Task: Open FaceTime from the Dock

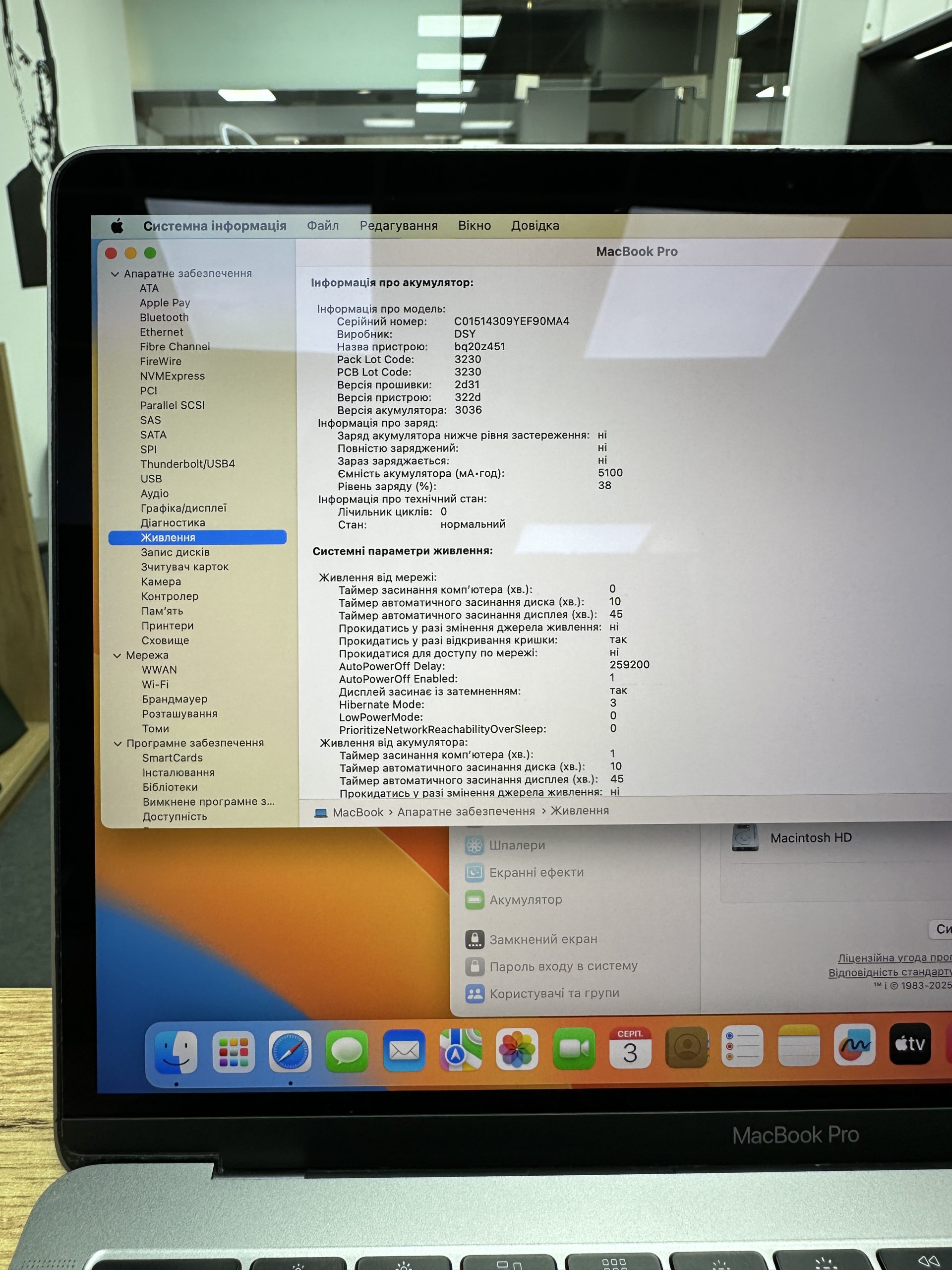Action: [574, 1049]
